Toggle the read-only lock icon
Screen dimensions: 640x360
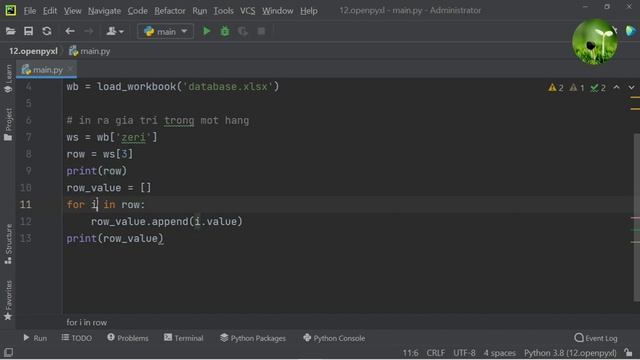tap(629, 352)
